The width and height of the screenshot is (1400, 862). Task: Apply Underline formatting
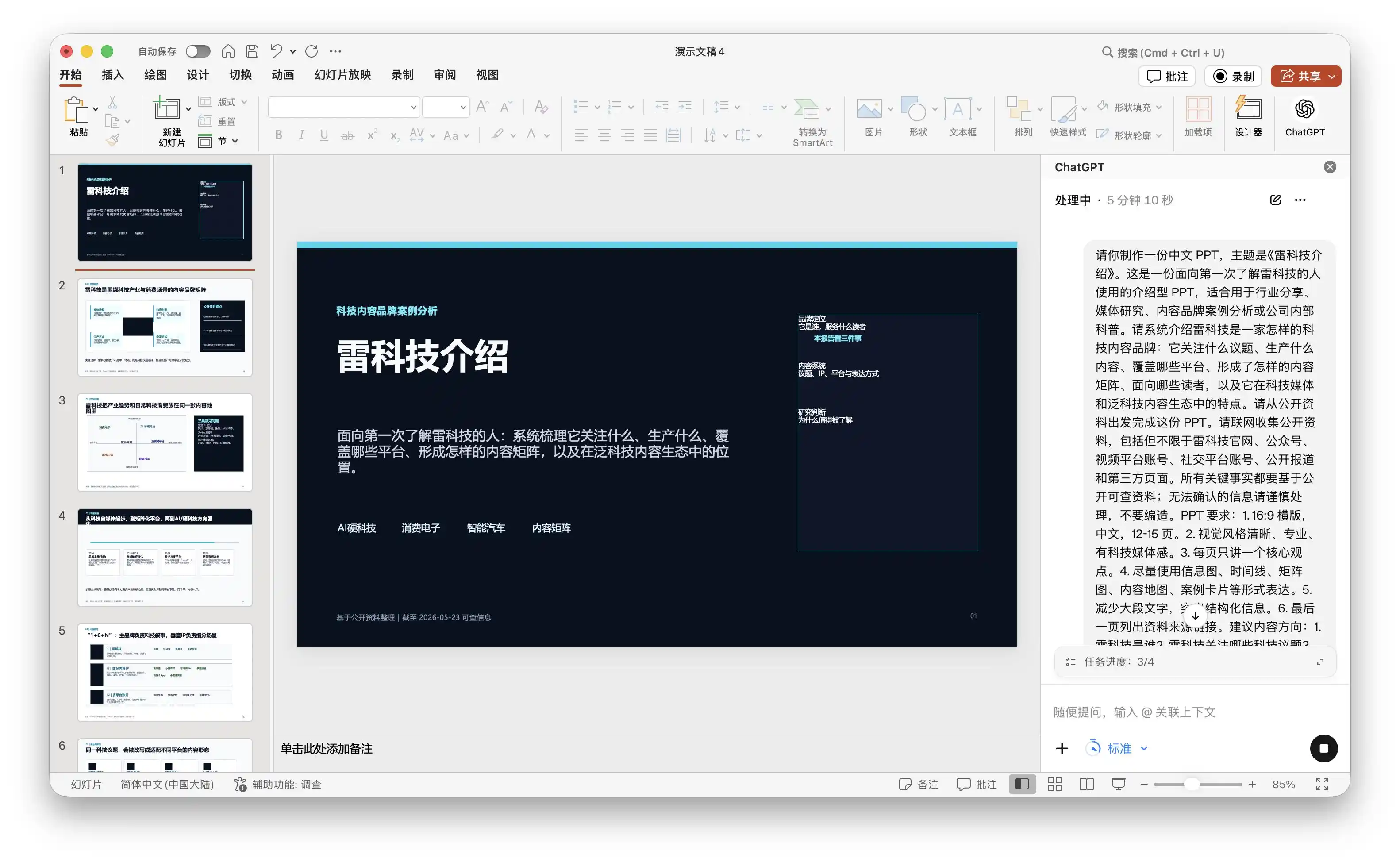coord(324,135)
